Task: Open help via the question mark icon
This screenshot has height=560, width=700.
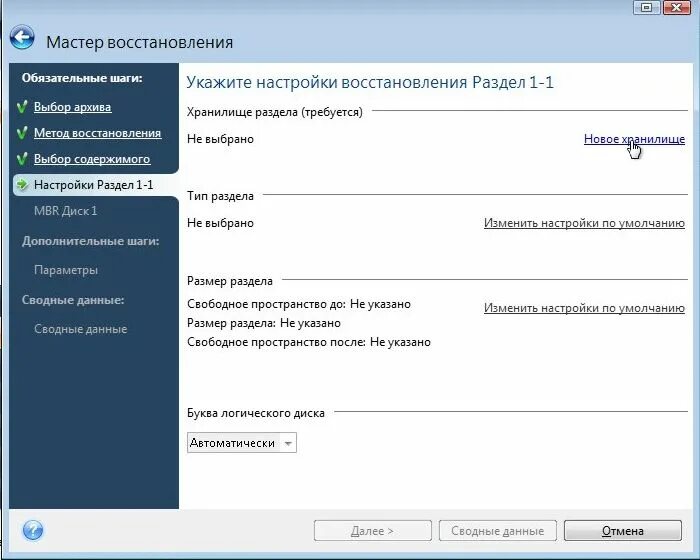Action: [33, 531]
